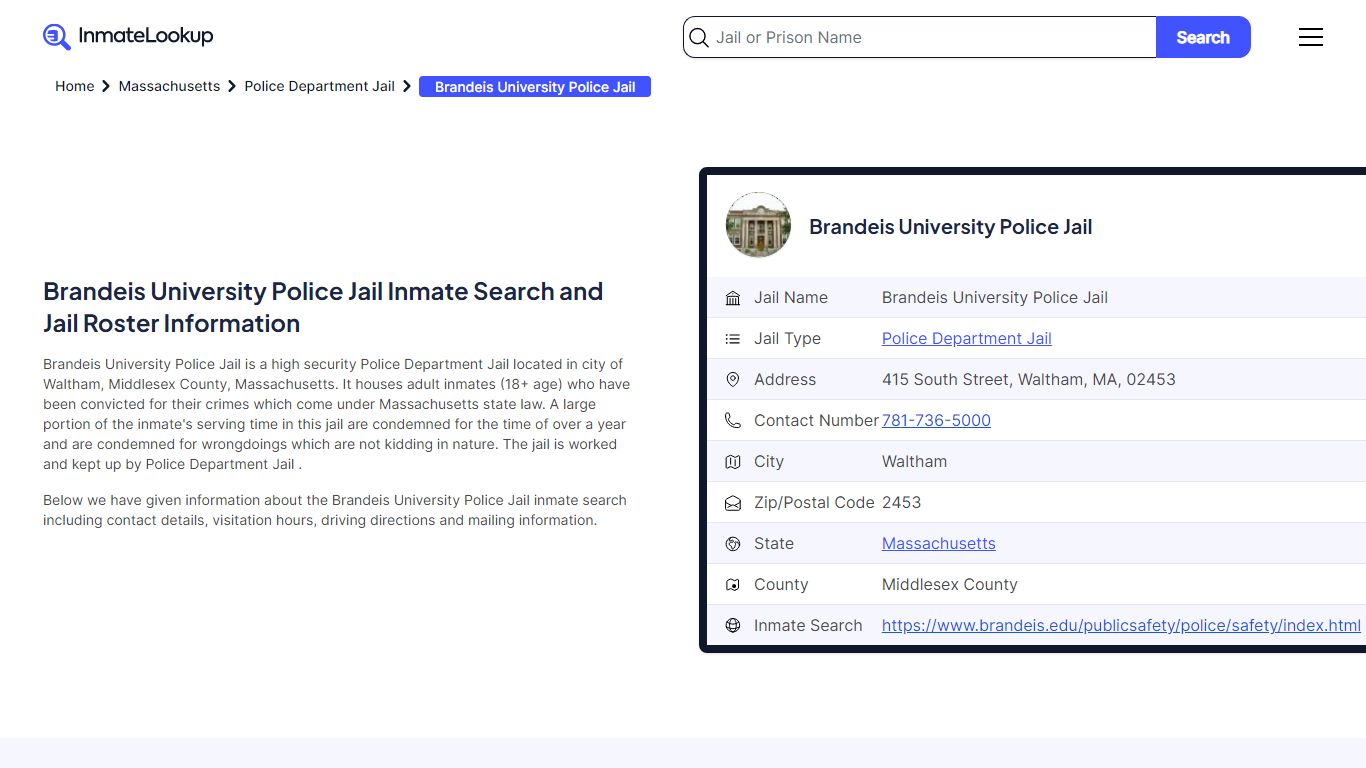Click the Jail Name building icon
This screenshot has height=768, width=1366.
coord(733,298)
